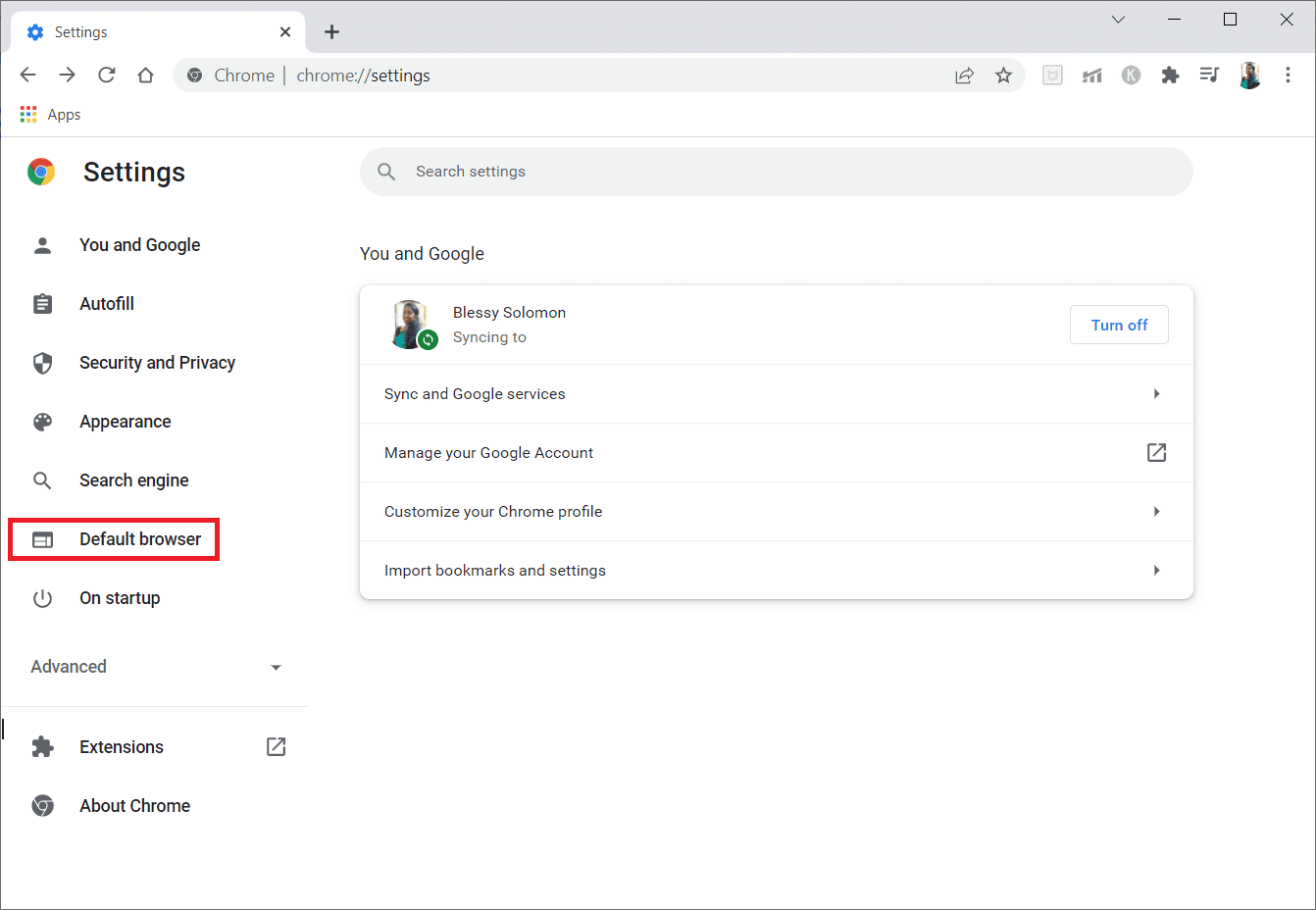Open the Extensions puzzle icon in toolbar
Viewport: 1316px width, 910px height.
(x=1170, y=76)
